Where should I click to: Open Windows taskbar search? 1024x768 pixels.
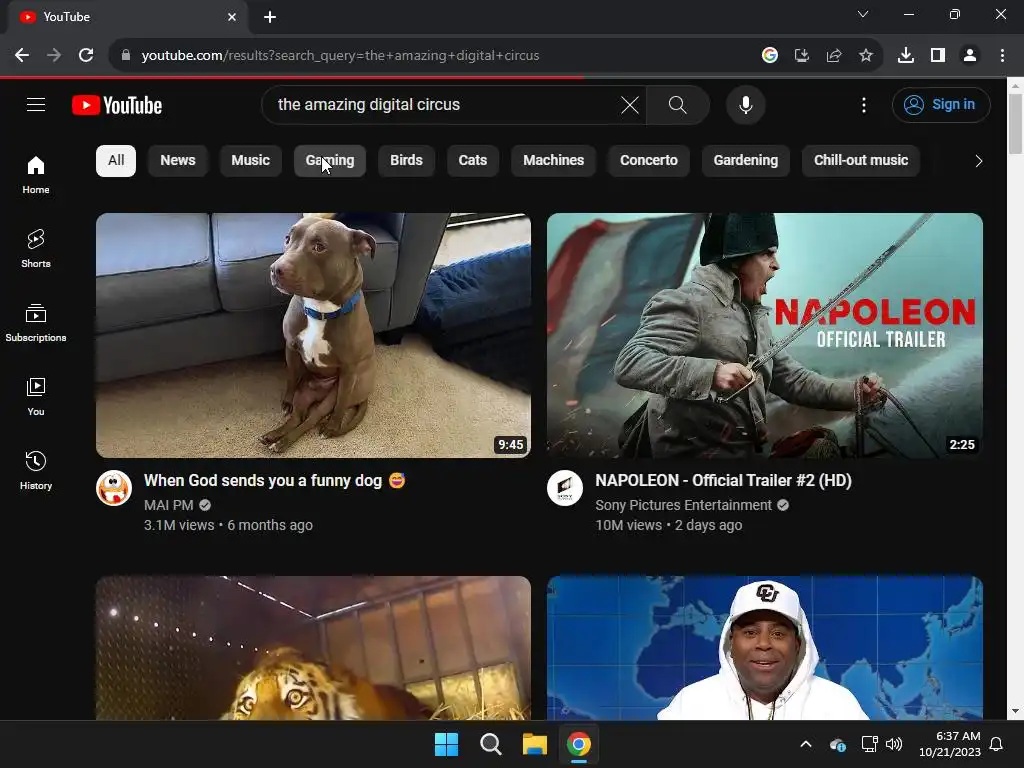[490, 744]
